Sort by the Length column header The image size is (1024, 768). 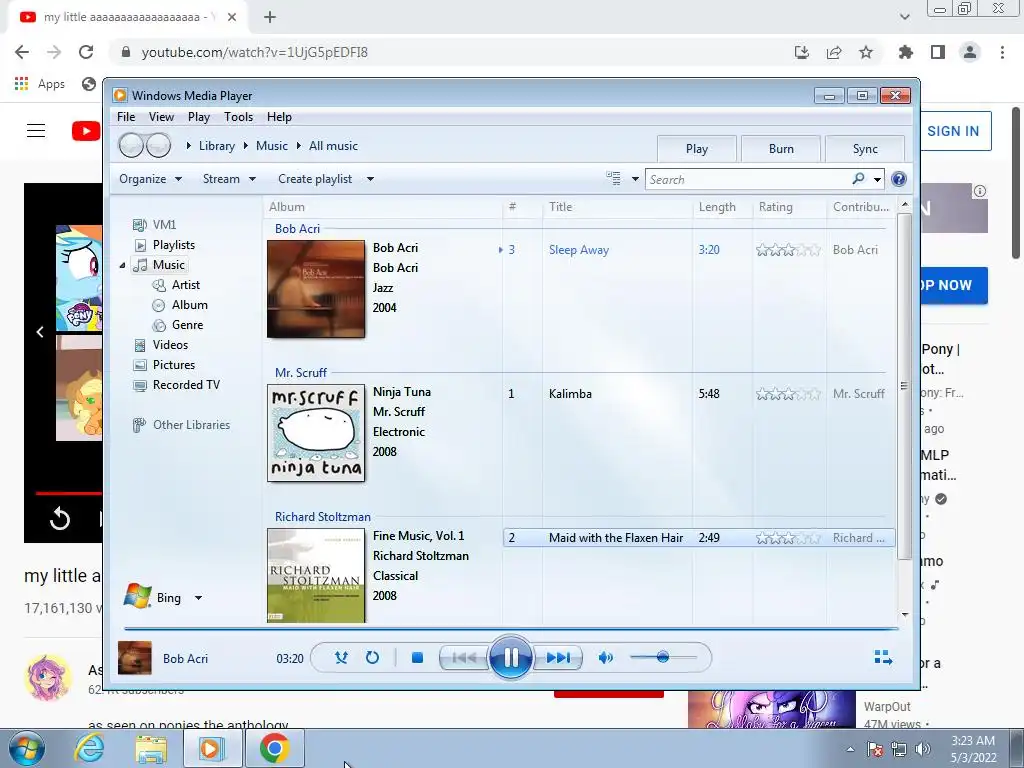click(x=722, y=207)
